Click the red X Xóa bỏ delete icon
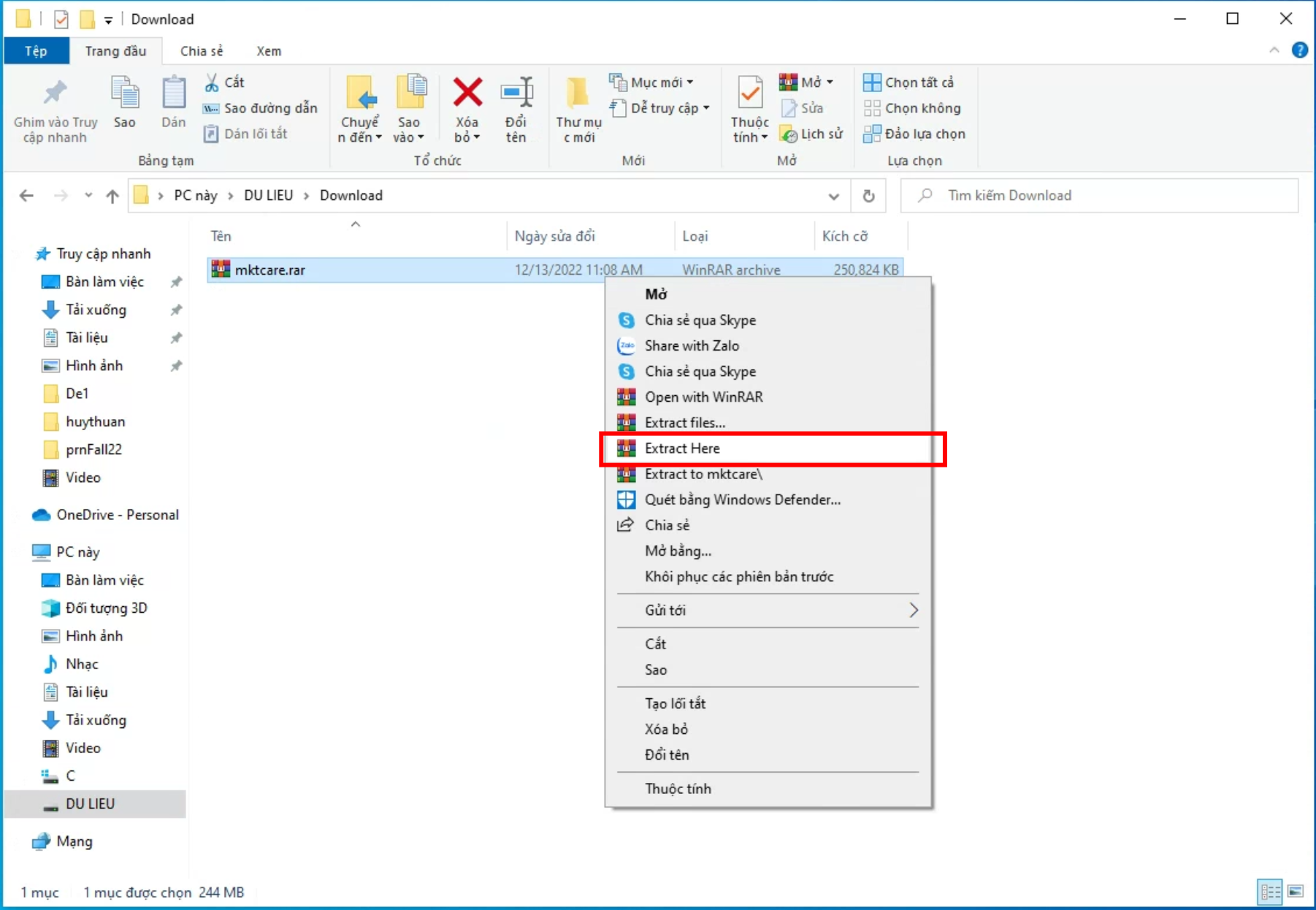The height and width of the screenshot is (910, 1316). point(467,93)
